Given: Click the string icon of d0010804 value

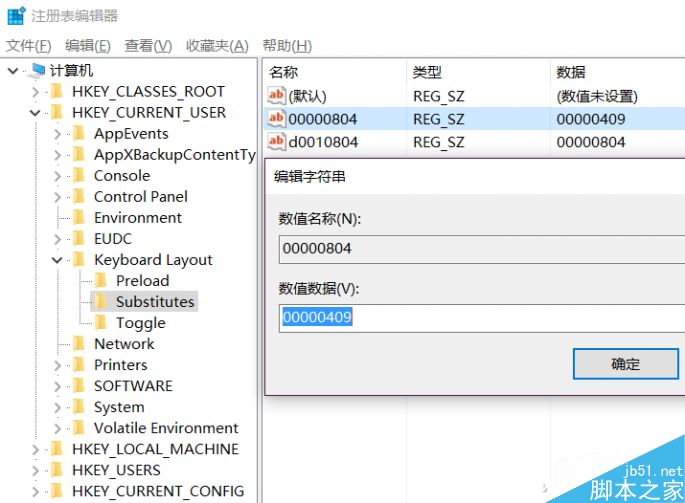Looking at the screenshot, I should (x=276, y=141).
